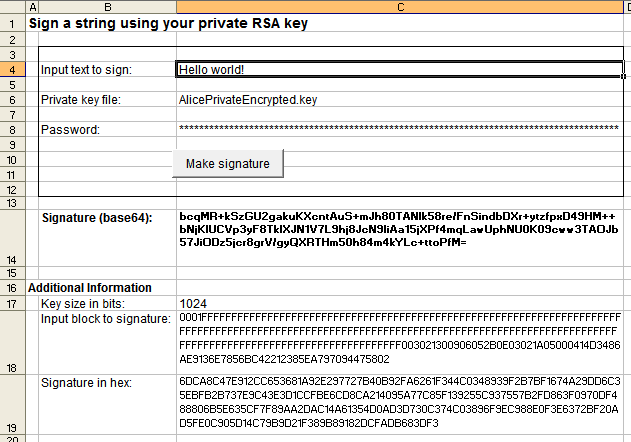The height and width of the screenshot is (442, 631).
Task: Click the base64 signature output cell
Action: 399,238
